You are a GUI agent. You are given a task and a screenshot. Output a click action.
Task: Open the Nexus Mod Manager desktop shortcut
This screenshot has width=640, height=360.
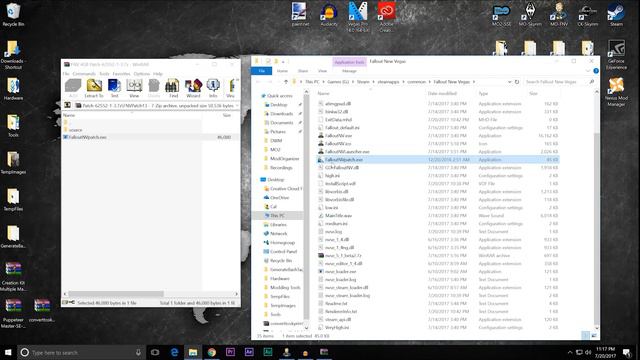tap(616, 92)
